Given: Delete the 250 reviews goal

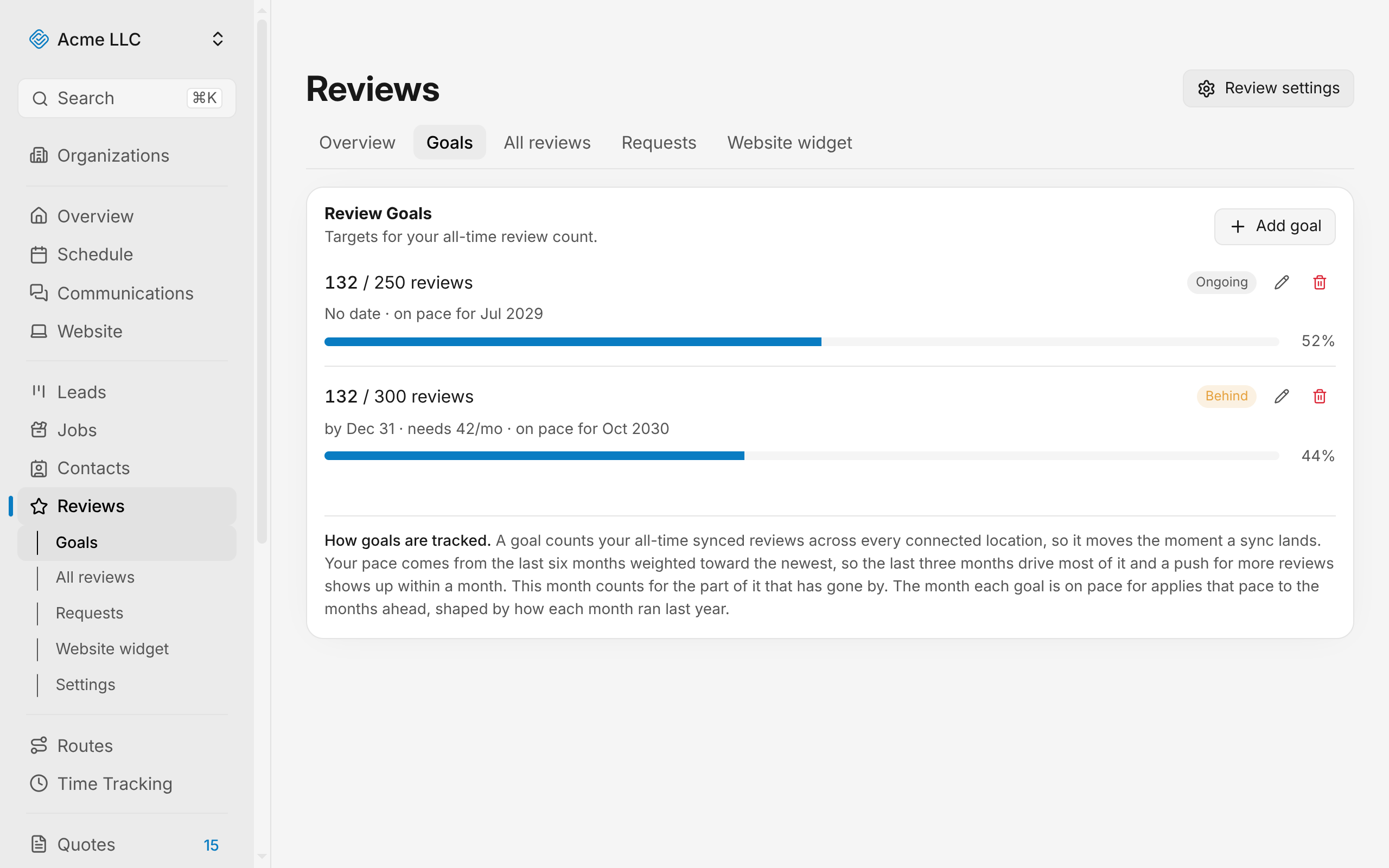Looking at the screenshot, I should click(1320, 283).
